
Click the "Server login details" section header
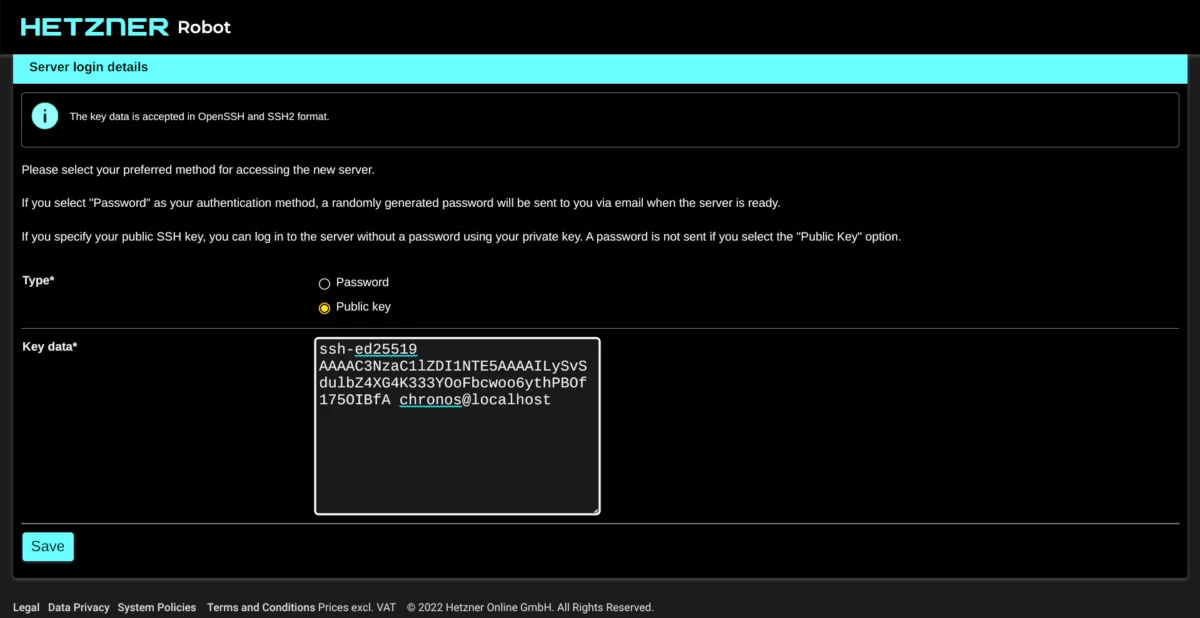(88, 67)
